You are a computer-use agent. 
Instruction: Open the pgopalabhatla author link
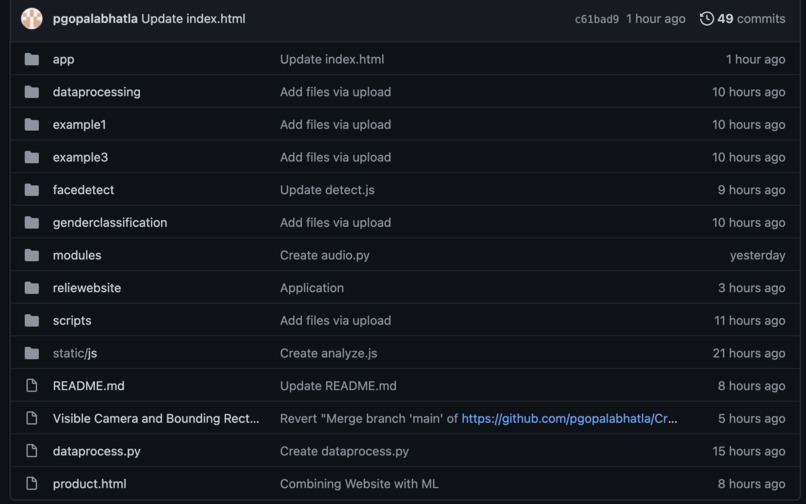click(95, 19)
